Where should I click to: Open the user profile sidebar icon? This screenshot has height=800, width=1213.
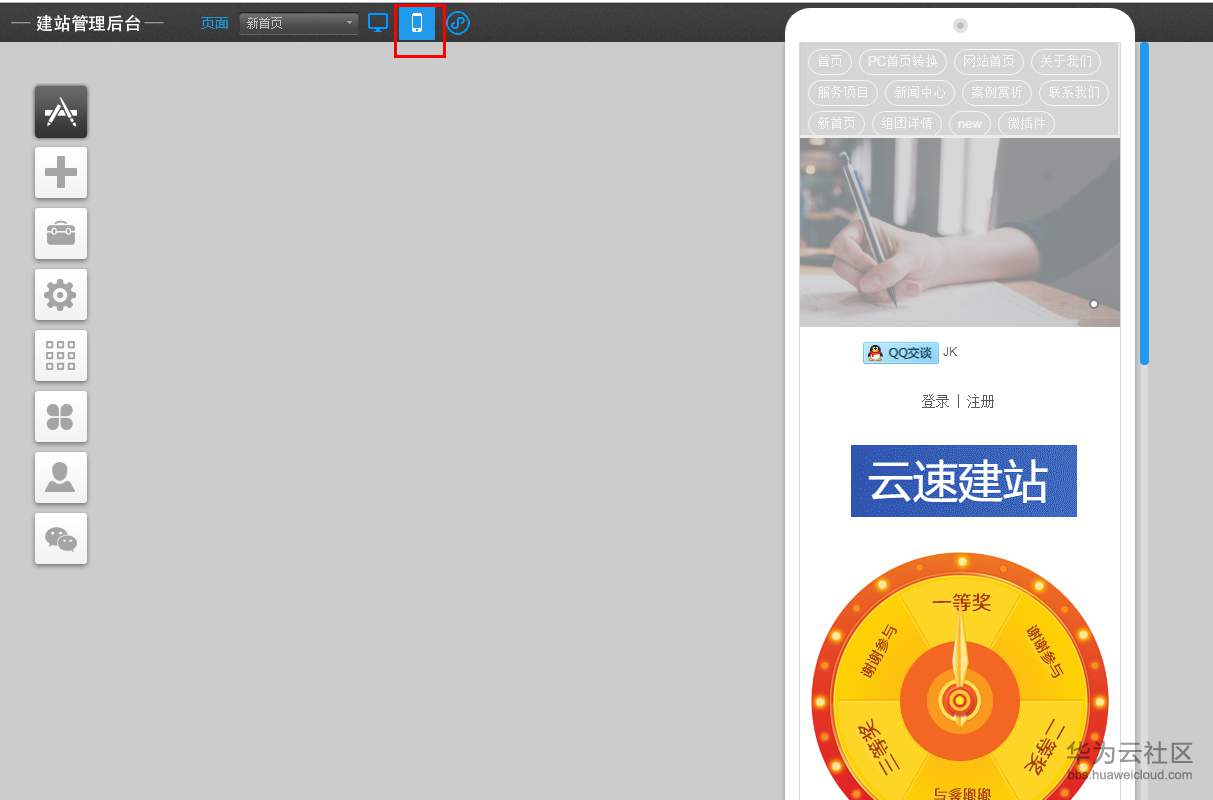point(61,478)
